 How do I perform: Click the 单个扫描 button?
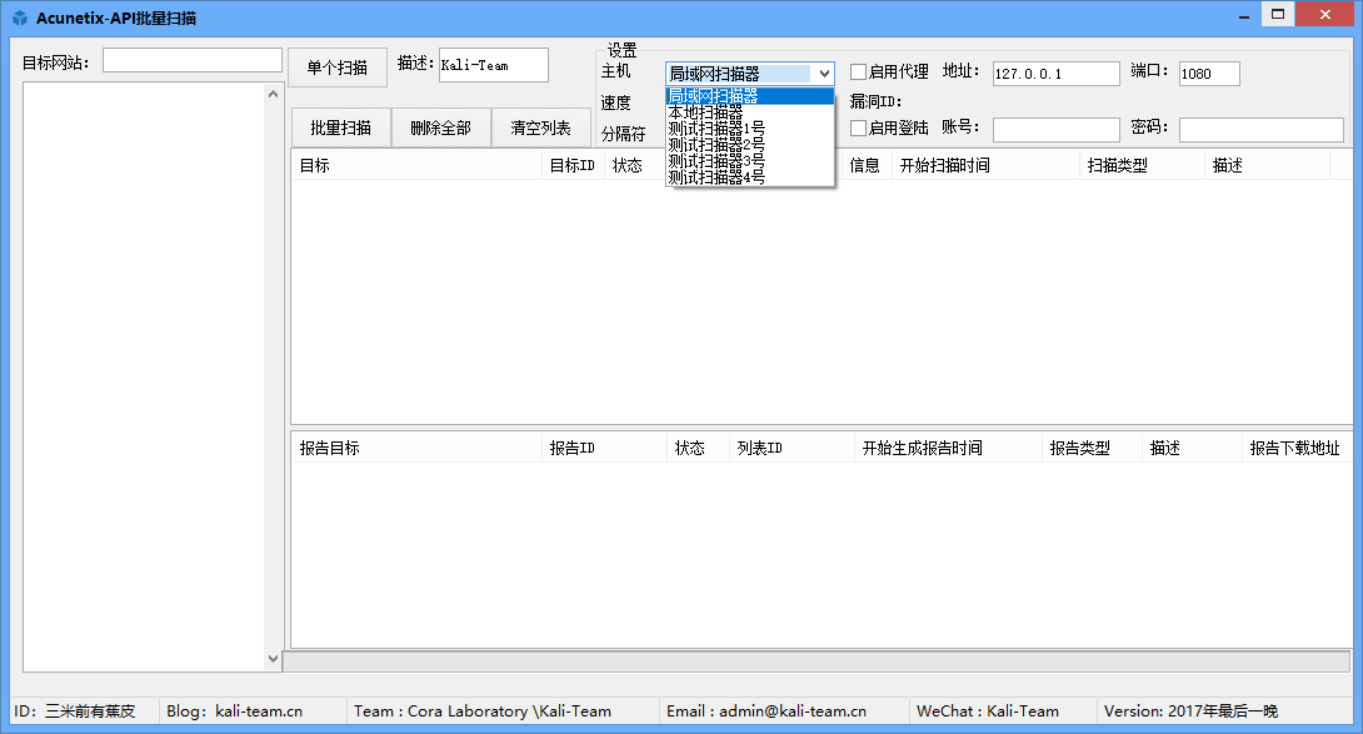pos(338,68)
